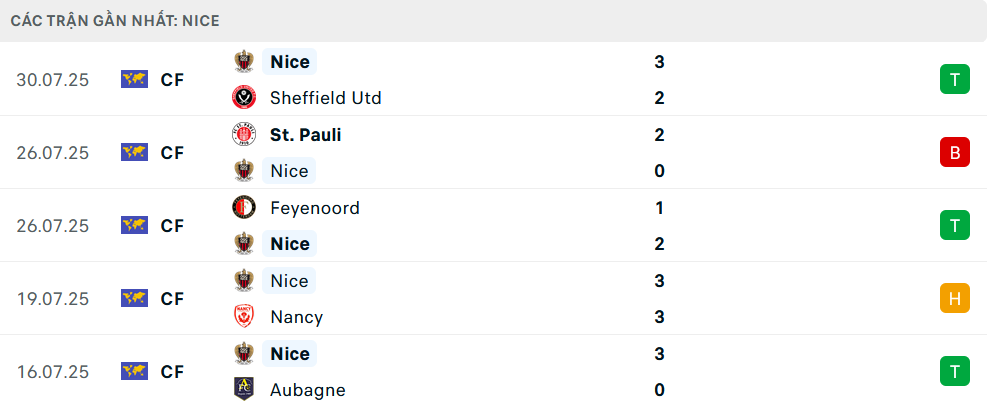The image size is (987, 403).
Task: Click the red B result badge
Action: pyautogui.click(x=955, y=152)
